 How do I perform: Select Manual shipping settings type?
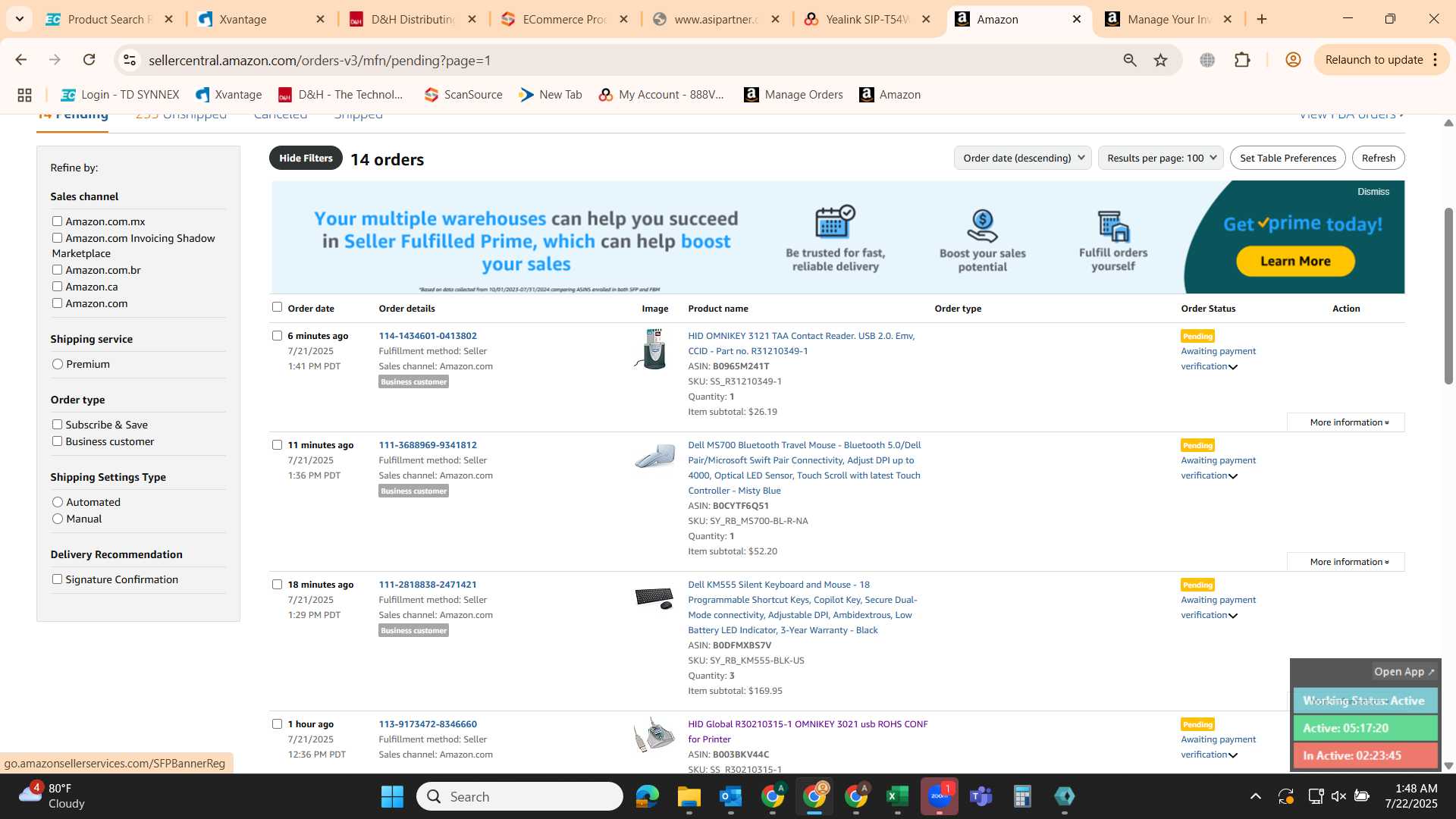(x=58, y=519)
